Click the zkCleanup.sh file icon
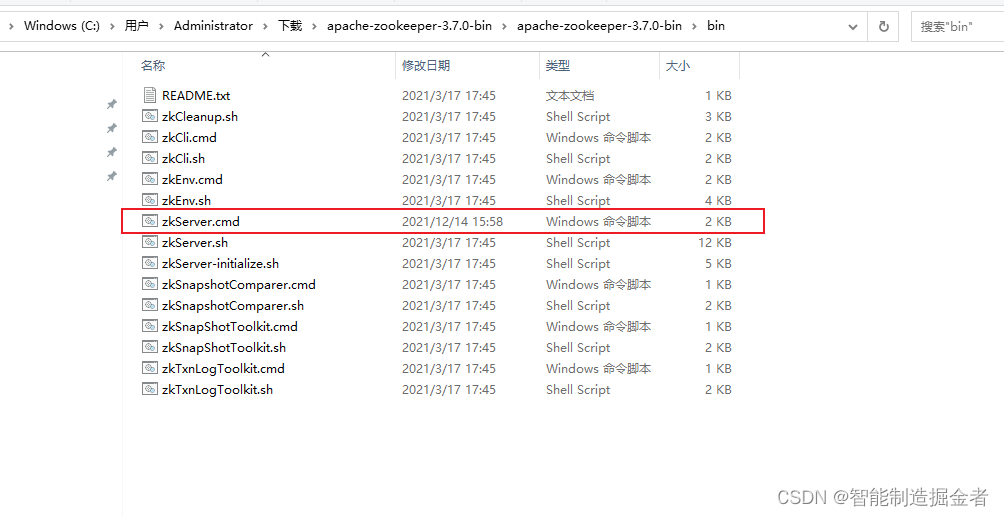The width and height of the screenshot is (1004, 516). tap(149, 117)
